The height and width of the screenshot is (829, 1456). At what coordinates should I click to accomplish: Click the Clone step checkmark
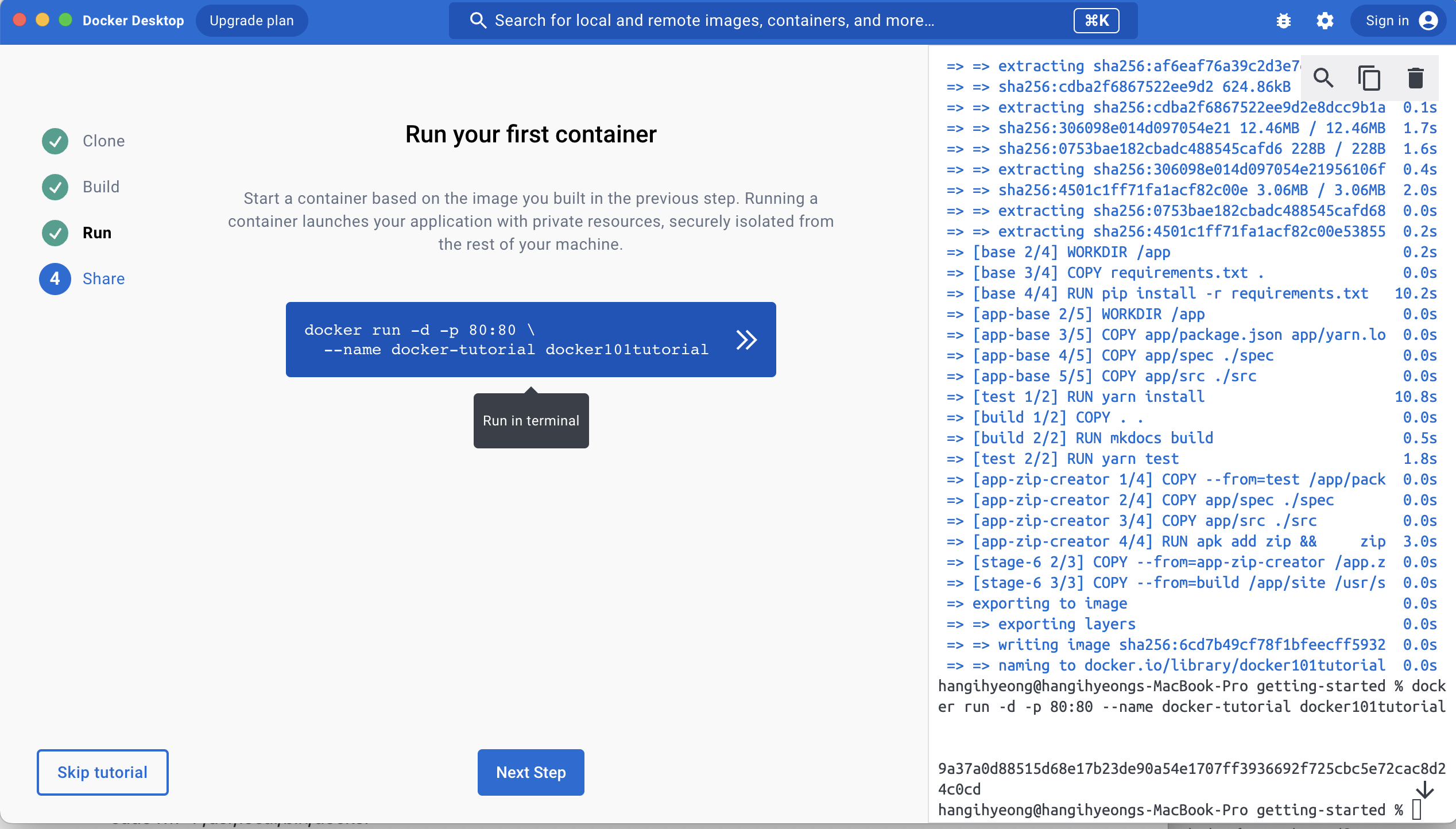coord(55,141)
